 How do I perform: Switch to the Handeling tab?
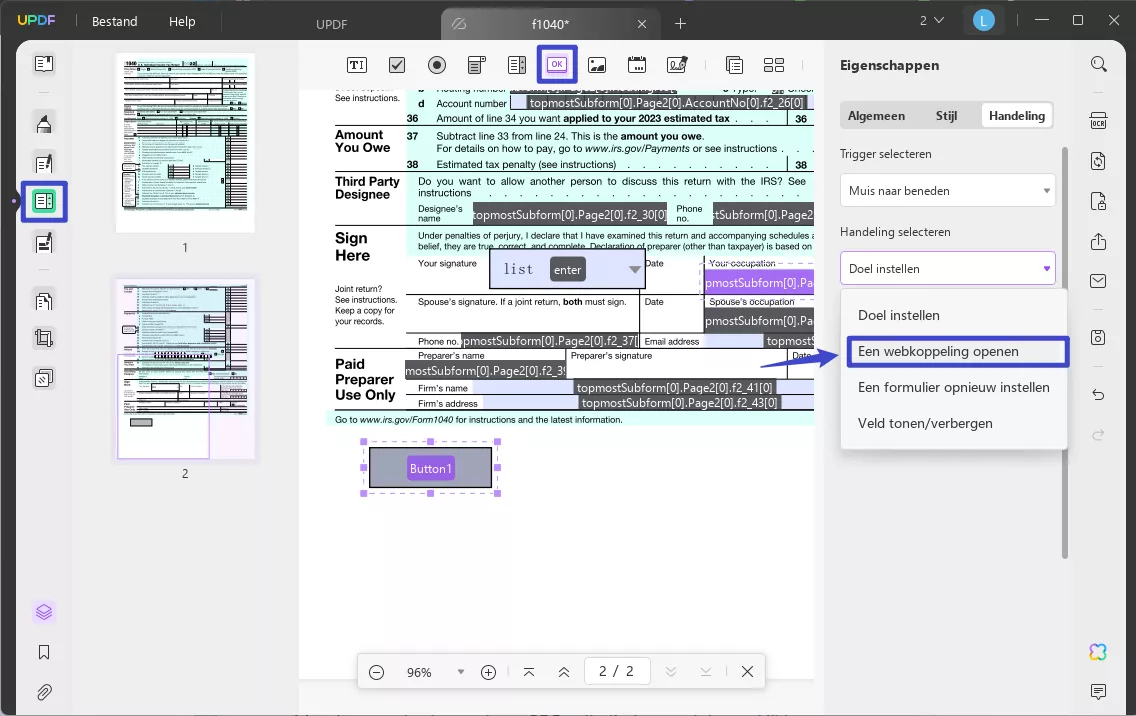[1016, 115]
